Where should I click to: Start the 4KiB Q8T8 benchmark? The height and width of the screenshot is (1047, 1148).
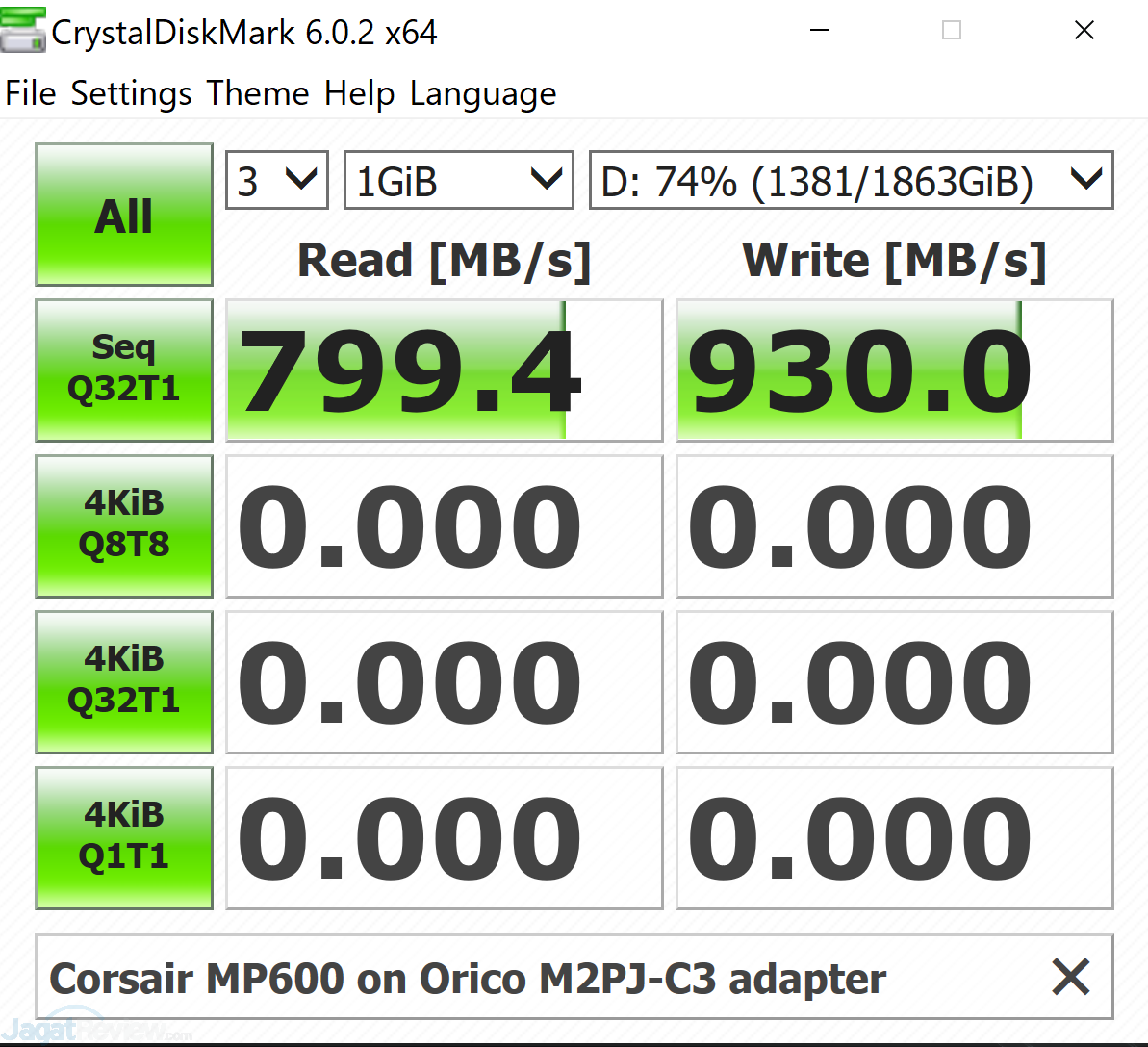[124, 525]
